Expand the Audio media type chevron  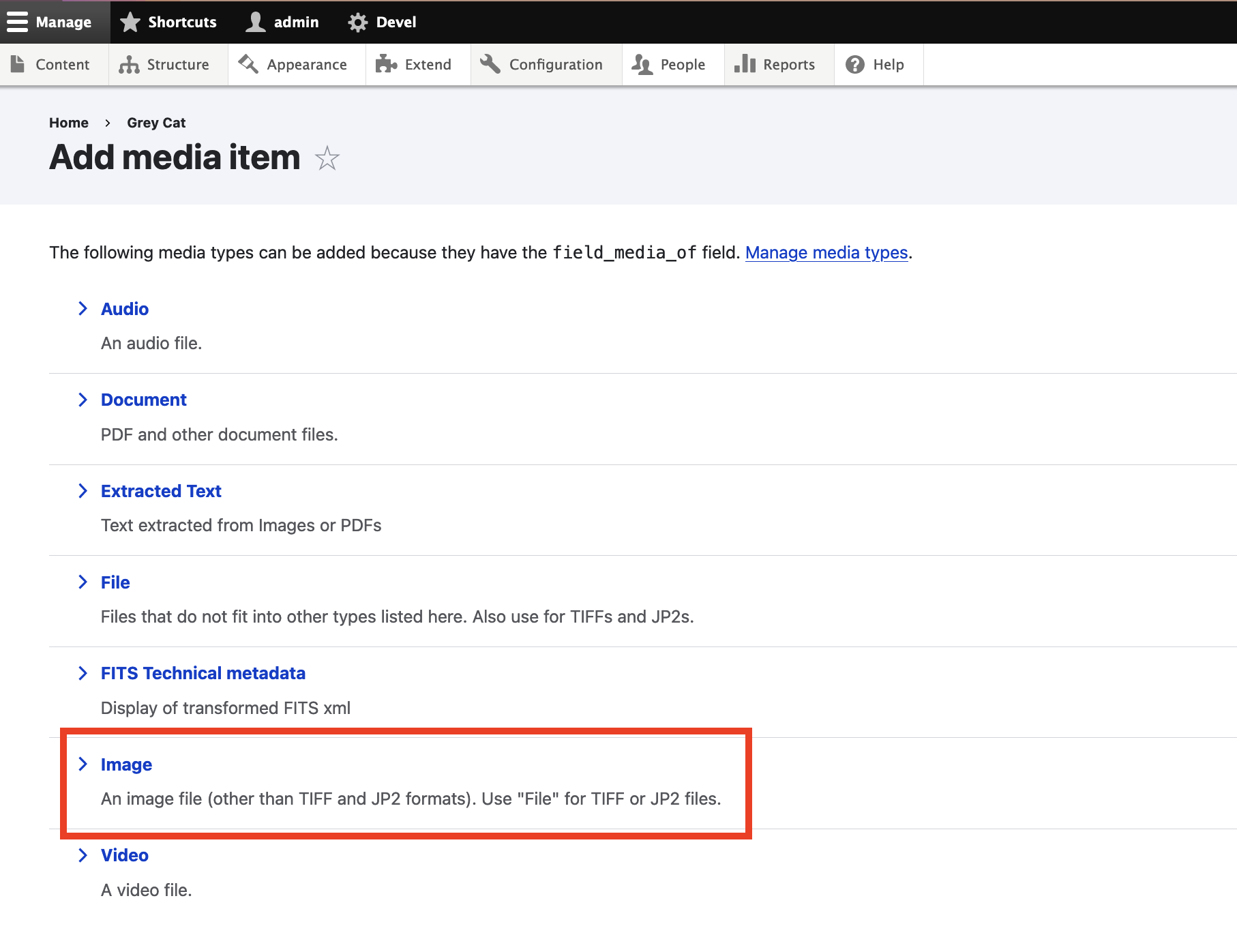coord(83,308)
